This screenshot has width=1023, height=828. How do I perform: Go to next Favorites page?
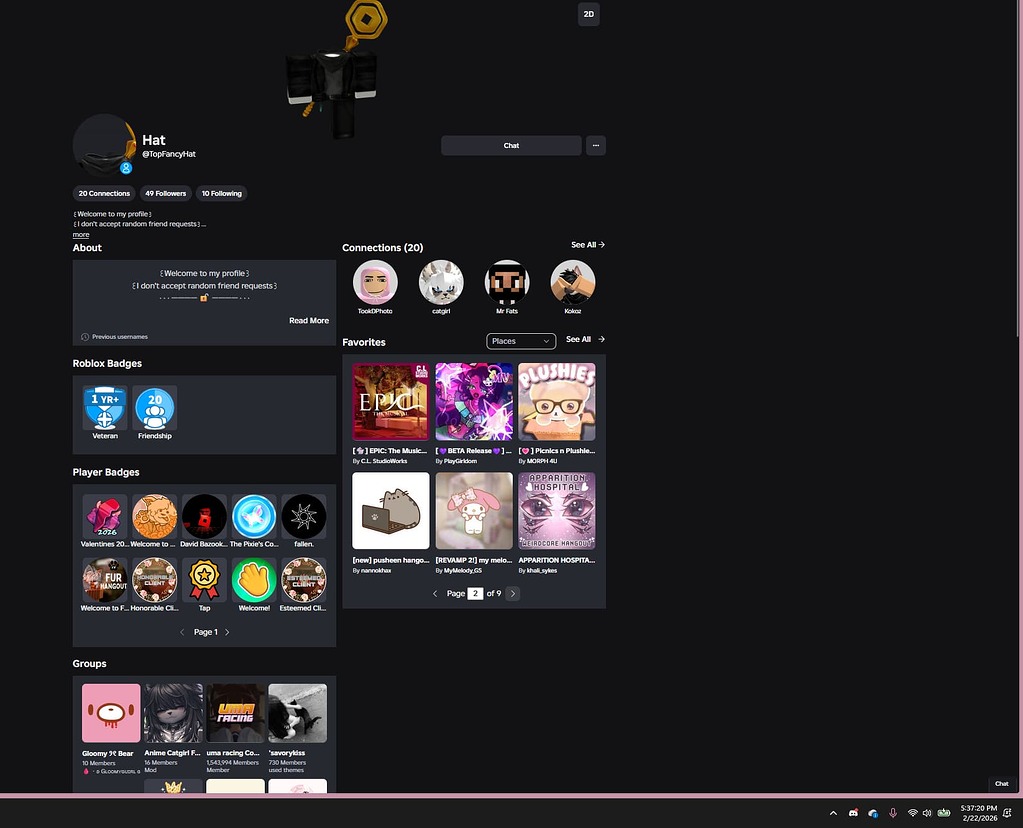click(x=513, y=594)
